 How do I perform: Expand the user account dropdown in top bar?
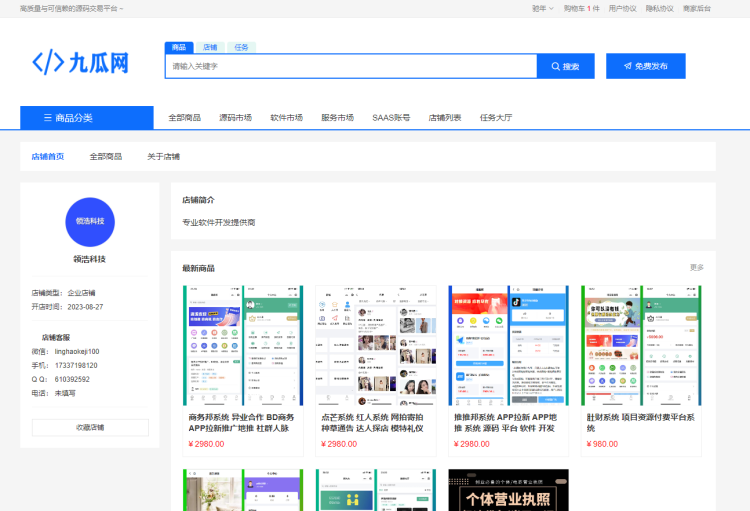point(542,8)
